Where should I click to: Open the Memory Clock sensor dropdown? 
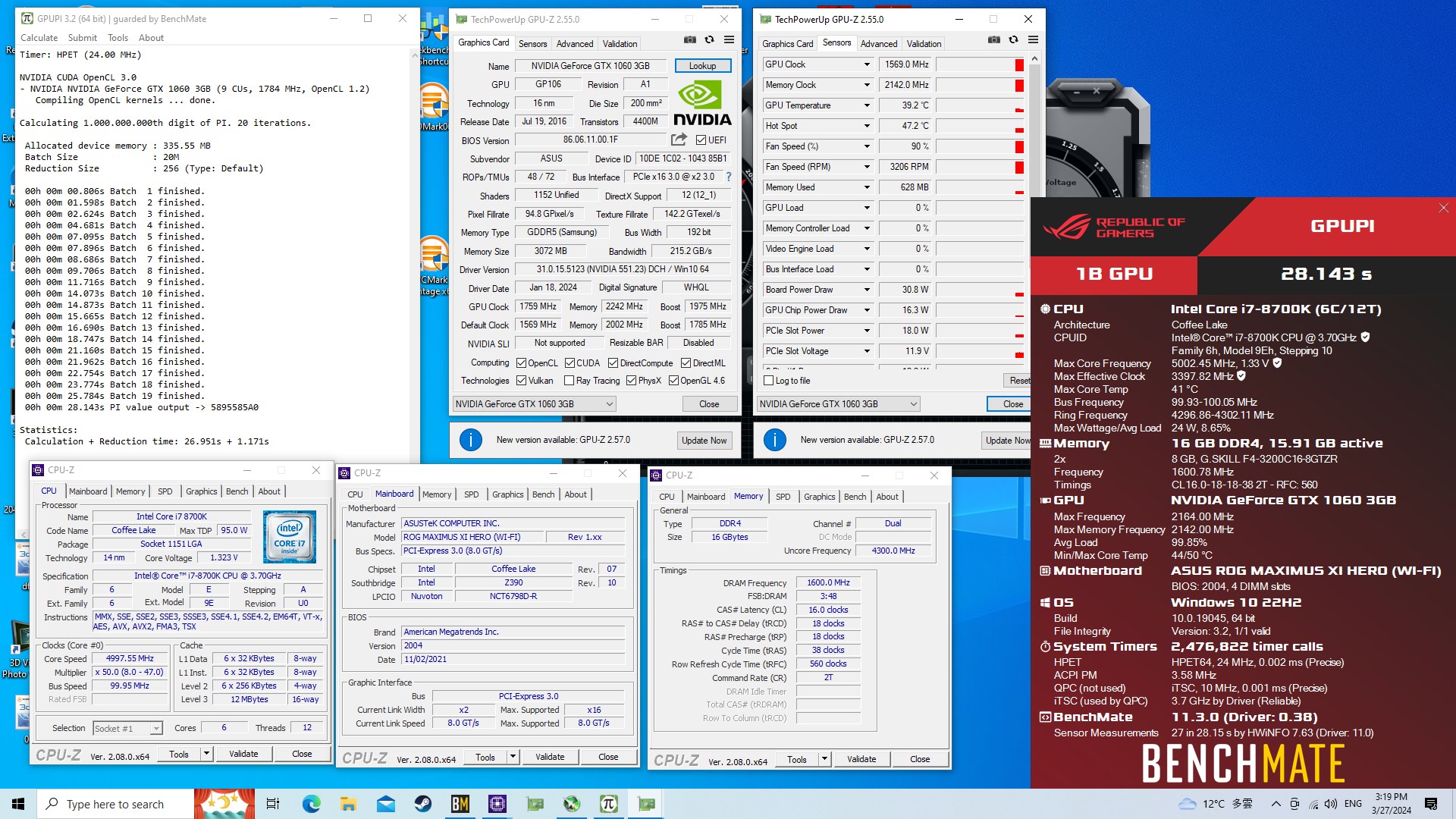[x=867, y=85]
